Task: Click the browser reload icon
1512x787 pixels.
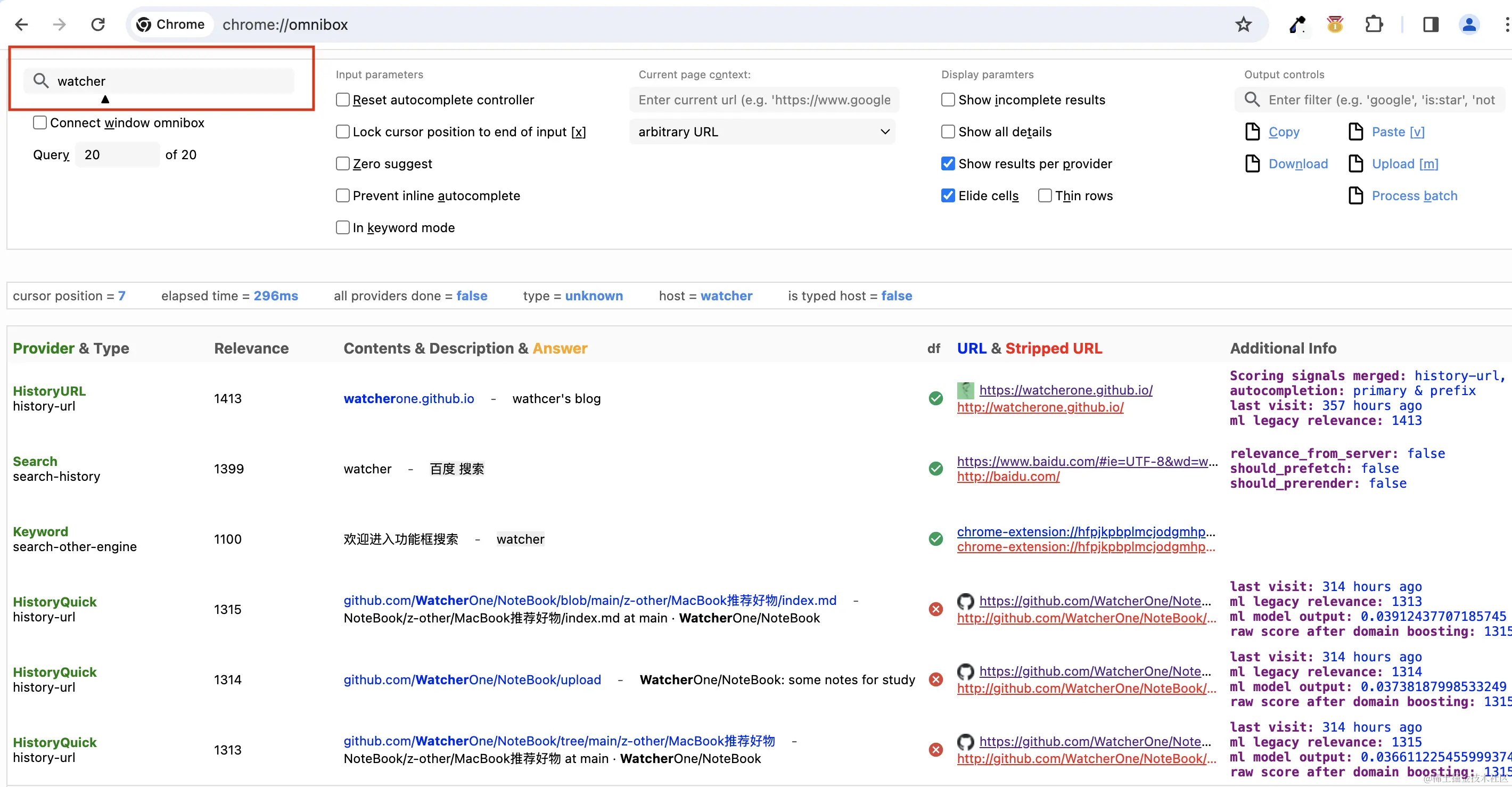Action: tap(98, 24)
